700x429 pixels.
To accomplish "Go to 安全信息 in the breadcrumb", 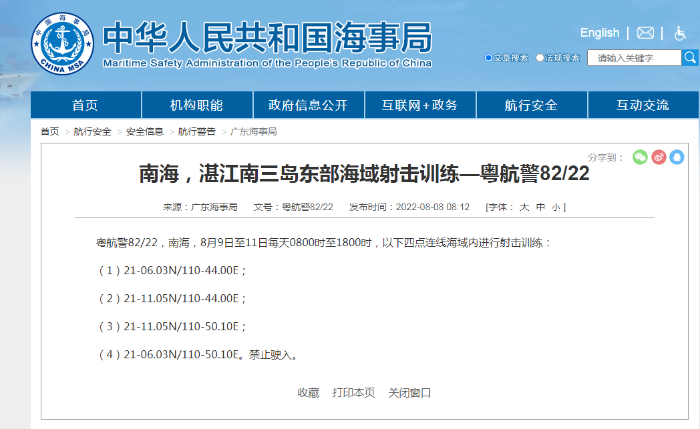I will pyautogui.click(x=145, y=131).
